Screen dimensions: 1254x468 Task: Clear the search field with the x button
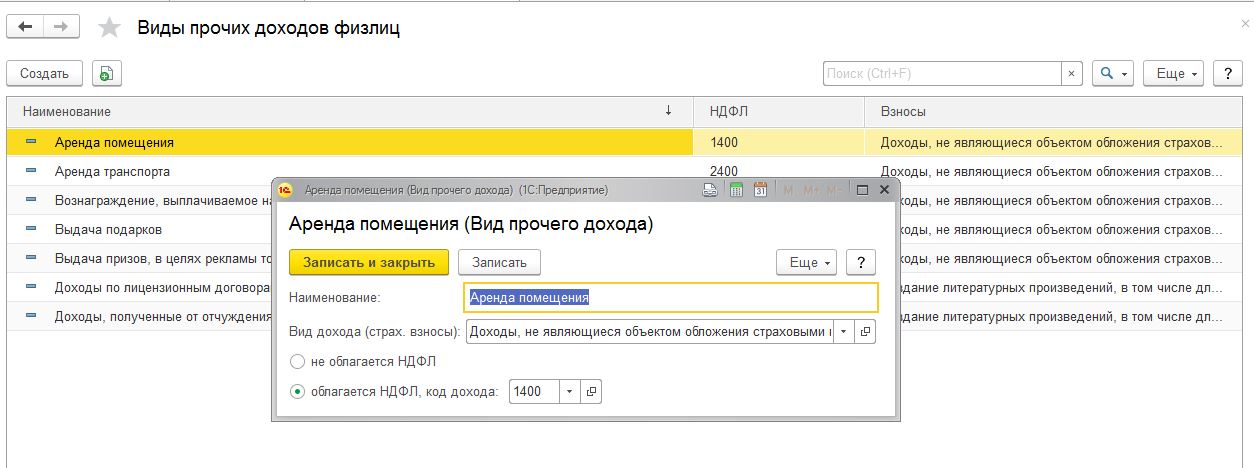[x=1072, y=74]
